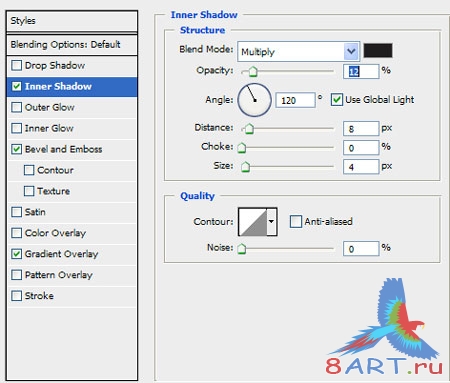Check the Texture sub-option checkbox
Image resolution: width=450 pixels, height=383 pixels.
[29, 191]
